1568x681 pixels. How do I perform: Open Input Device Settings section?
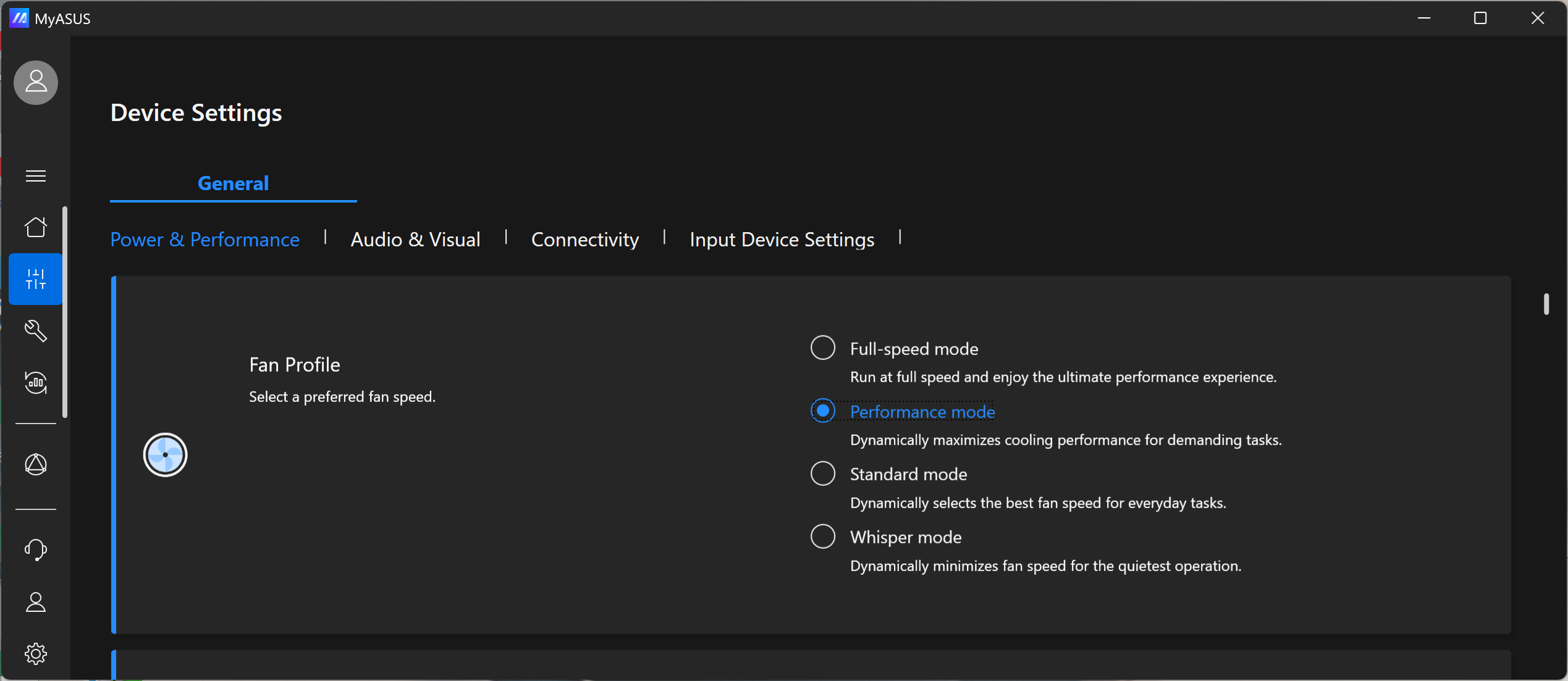[782, 240]
